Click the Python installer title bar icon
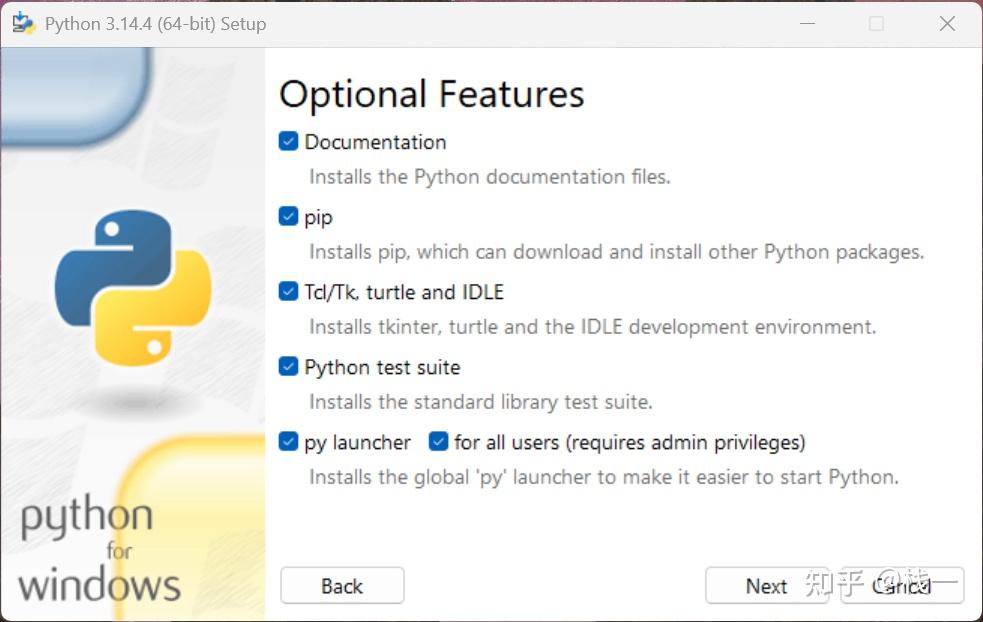This screenshot has height=622, width=983. click(x=24, y=24)
